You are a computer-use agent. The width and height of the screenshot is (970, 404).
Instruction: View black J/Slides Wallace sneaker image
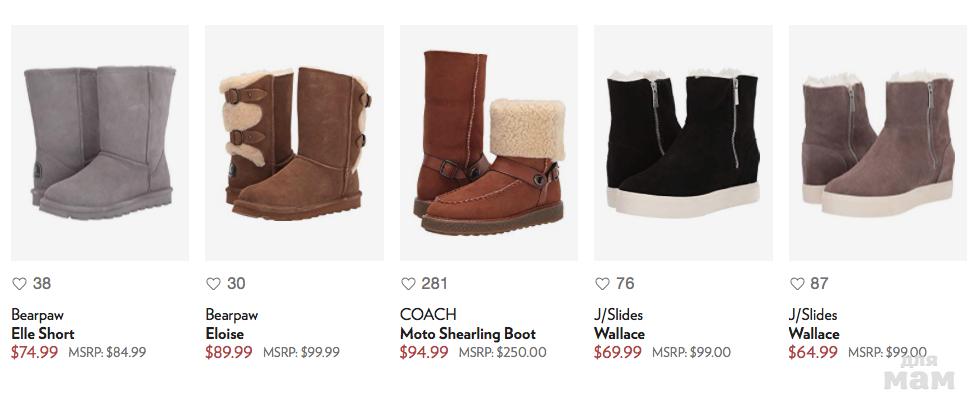pos(683,143)
